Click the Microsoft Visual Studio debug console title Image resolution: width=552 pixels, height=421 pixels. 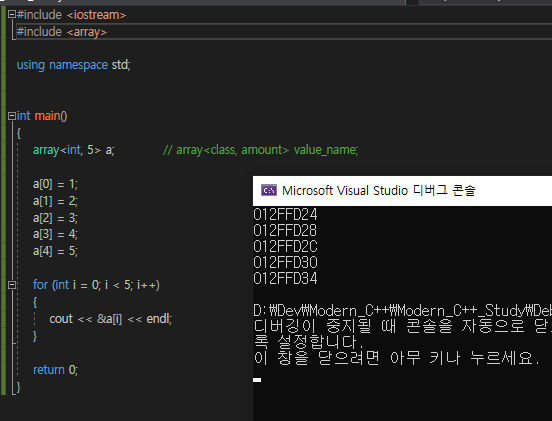[379, 190]
